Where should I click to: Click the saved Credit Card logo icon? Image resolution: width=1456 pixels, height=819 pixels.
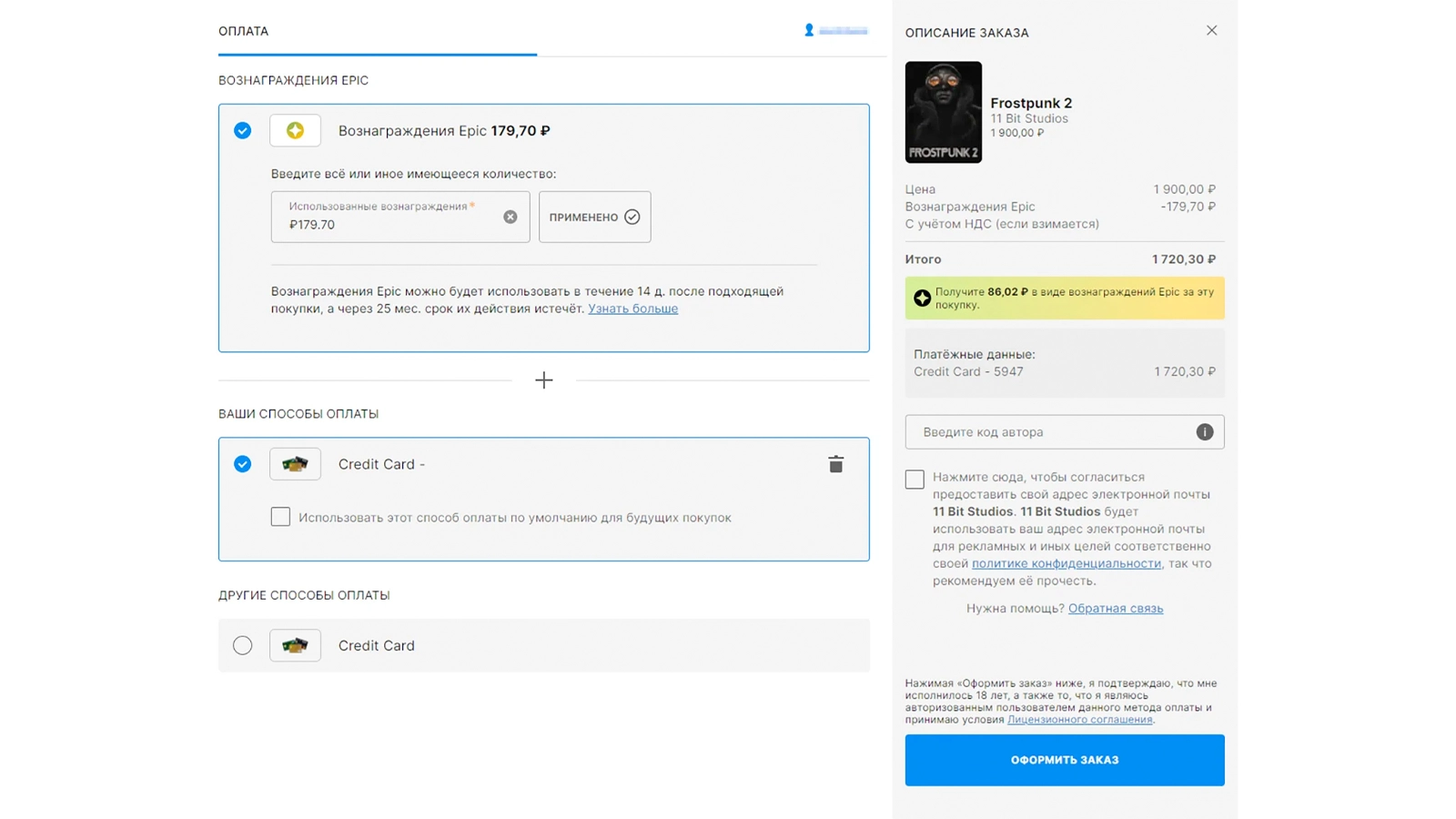pos(295,464)
